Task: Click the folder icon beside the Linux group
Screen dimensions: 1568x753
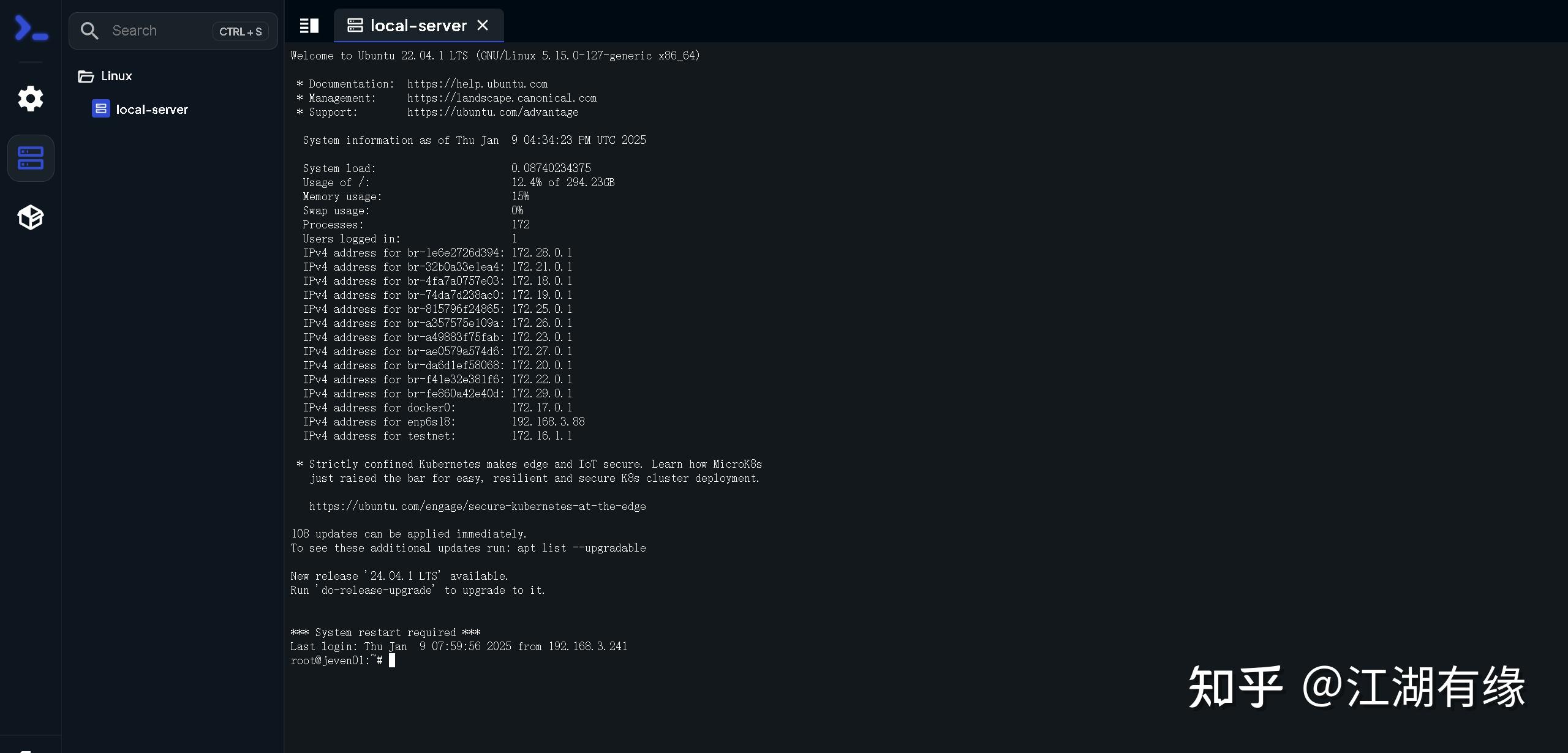Action: (85, 75)
